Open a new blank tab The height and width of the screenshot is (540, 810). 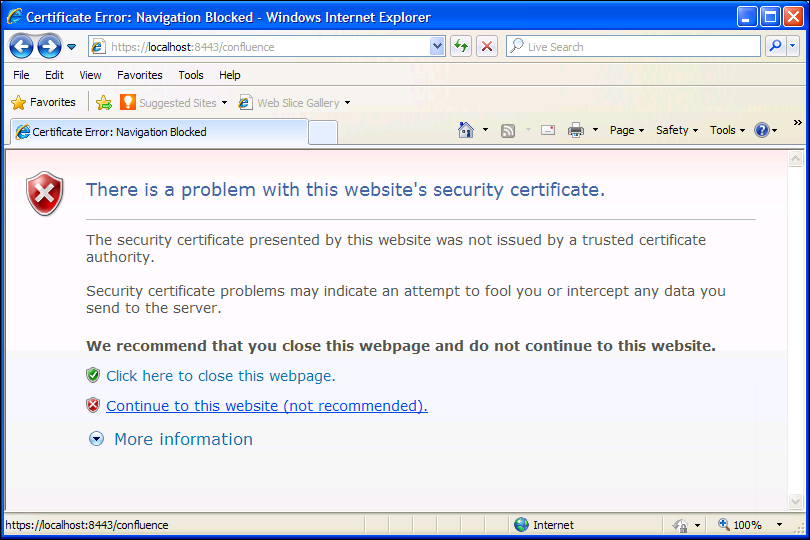point(323,132)
